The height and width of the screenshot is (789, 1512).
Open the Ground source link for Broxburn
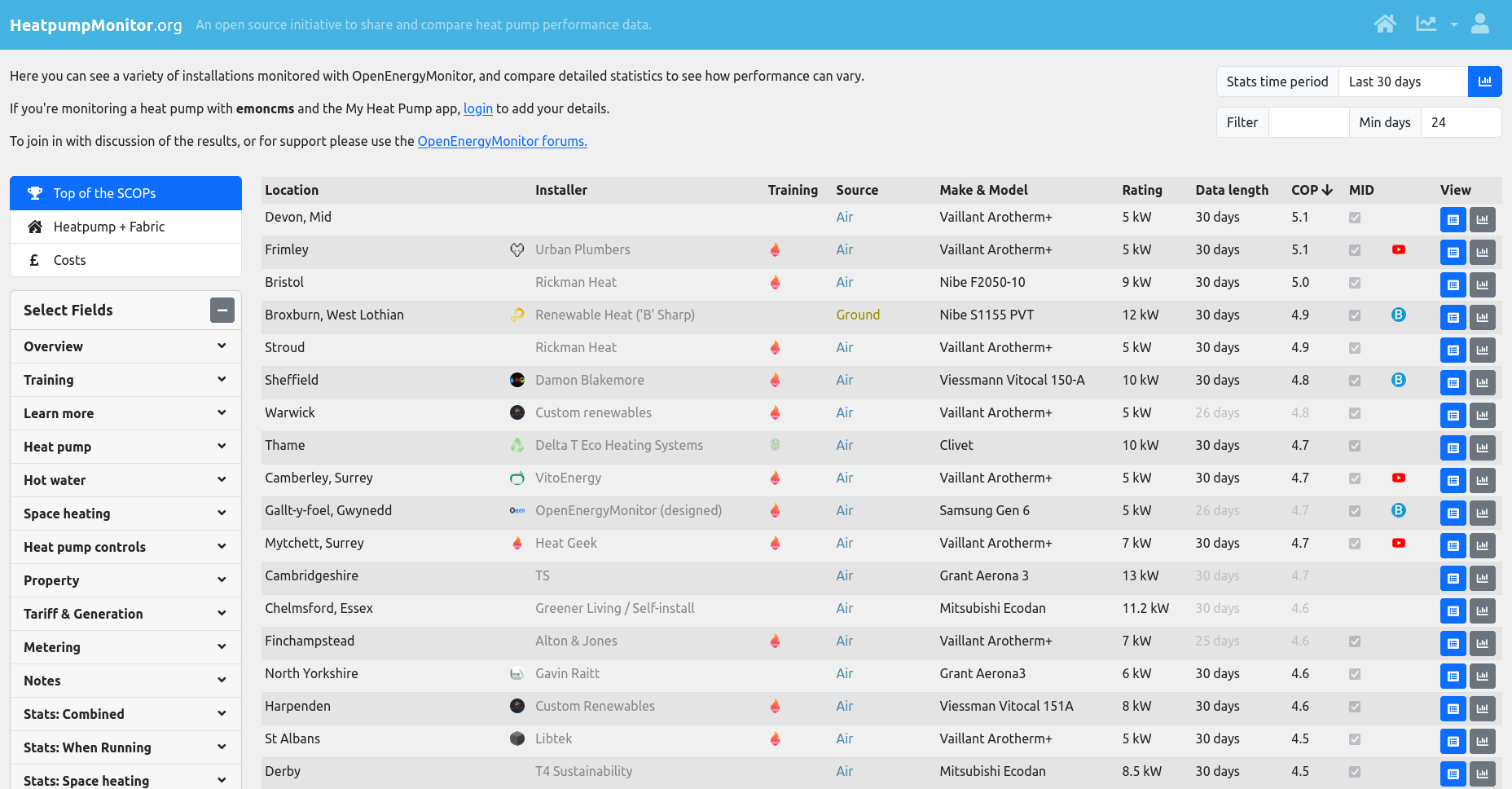pos(858,315)
